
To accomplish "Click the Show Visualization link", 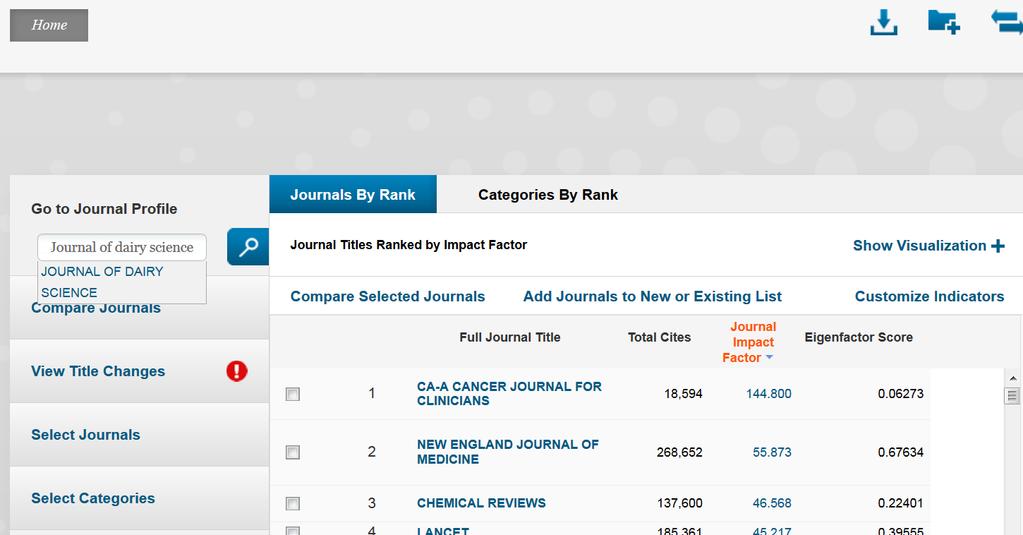I will pos(919,246).
